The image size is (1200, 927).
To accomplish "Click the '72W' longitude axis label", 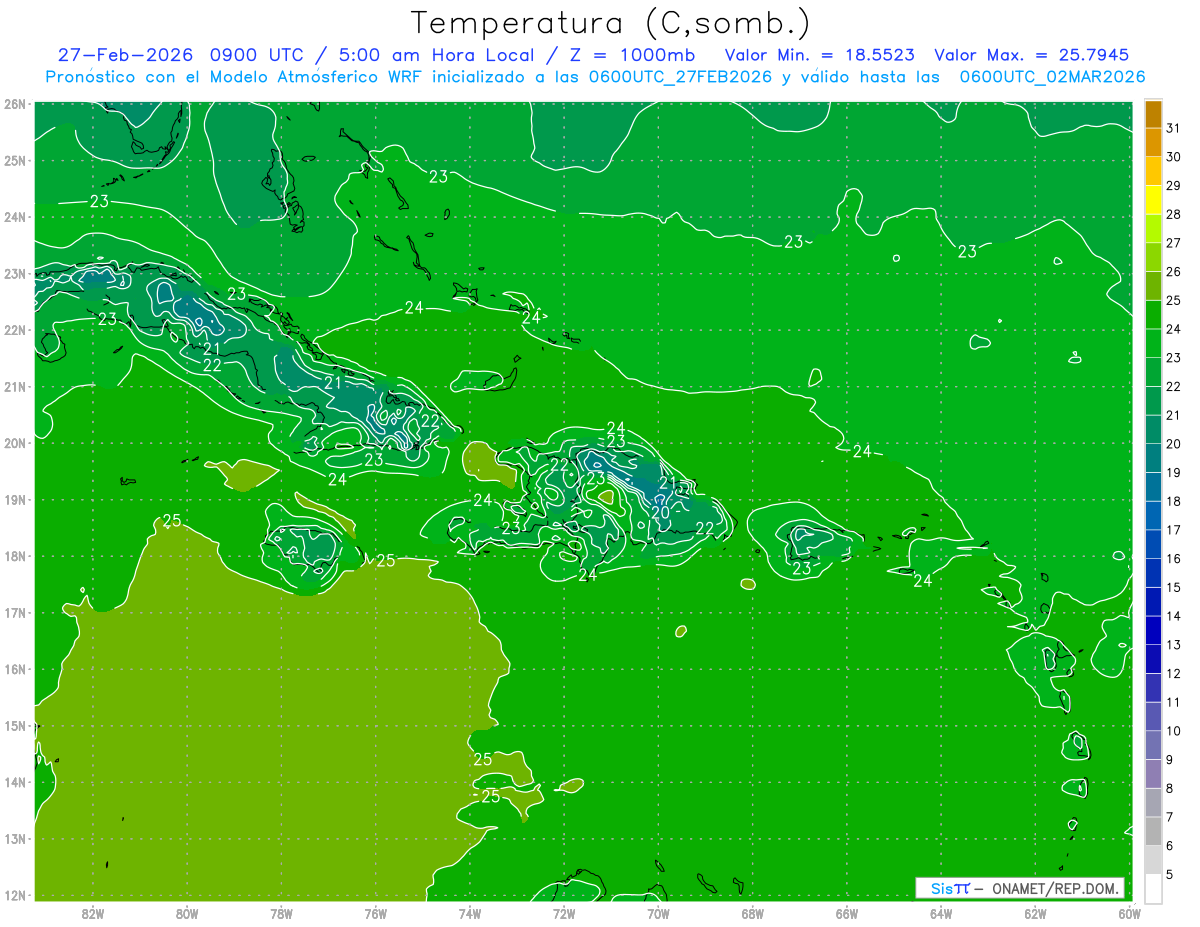I will (564, 913).
